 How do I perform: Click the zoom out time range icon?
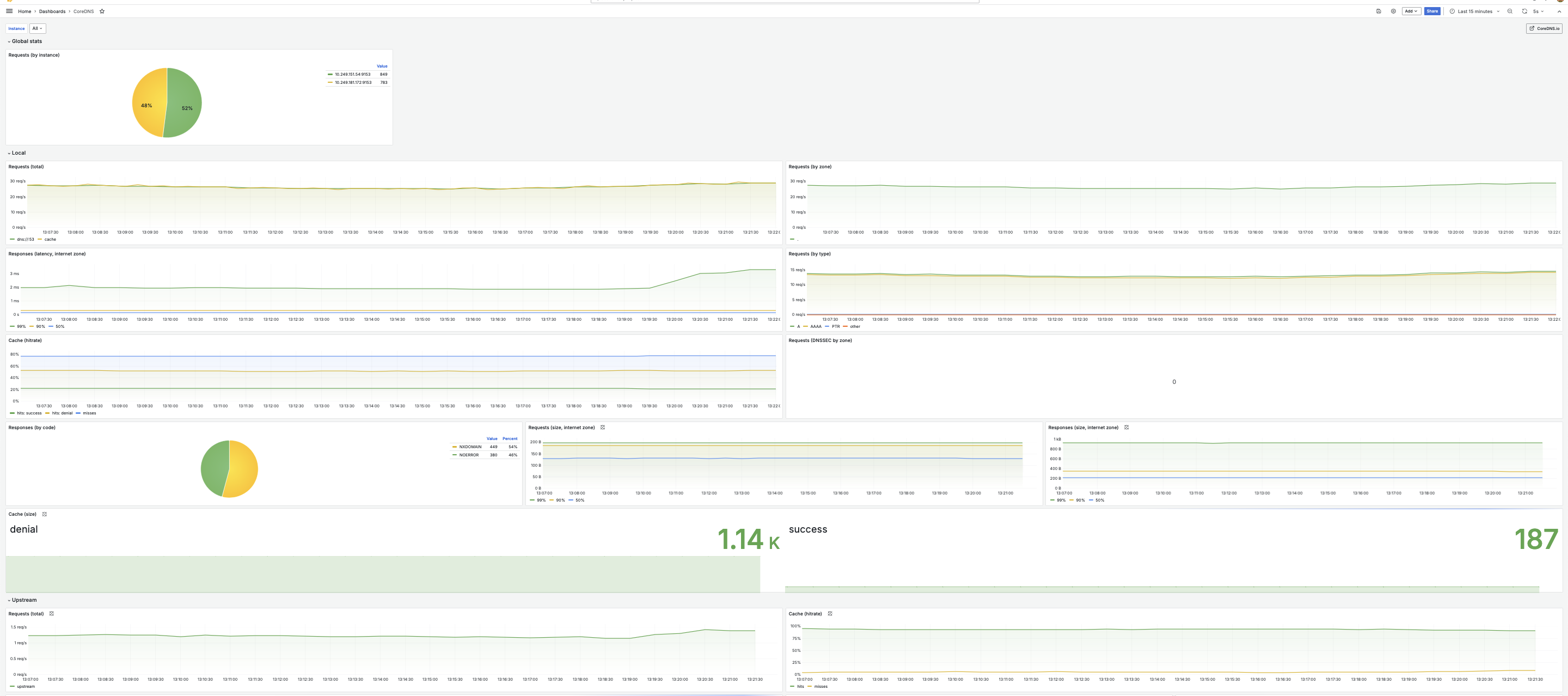click(x=1509, y=11)
